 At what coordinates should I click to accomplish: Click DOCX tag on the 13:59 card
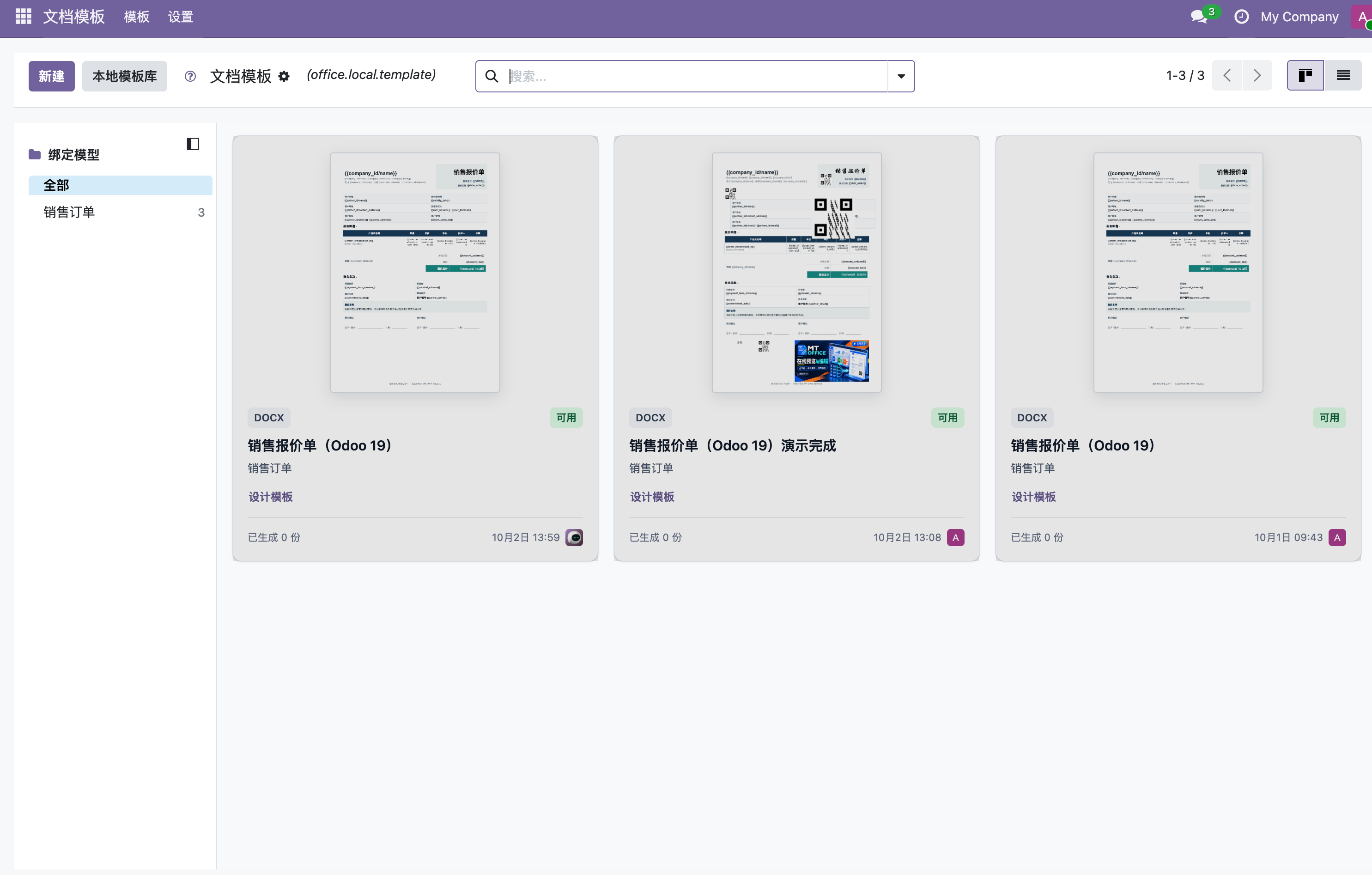click(268, 417)
